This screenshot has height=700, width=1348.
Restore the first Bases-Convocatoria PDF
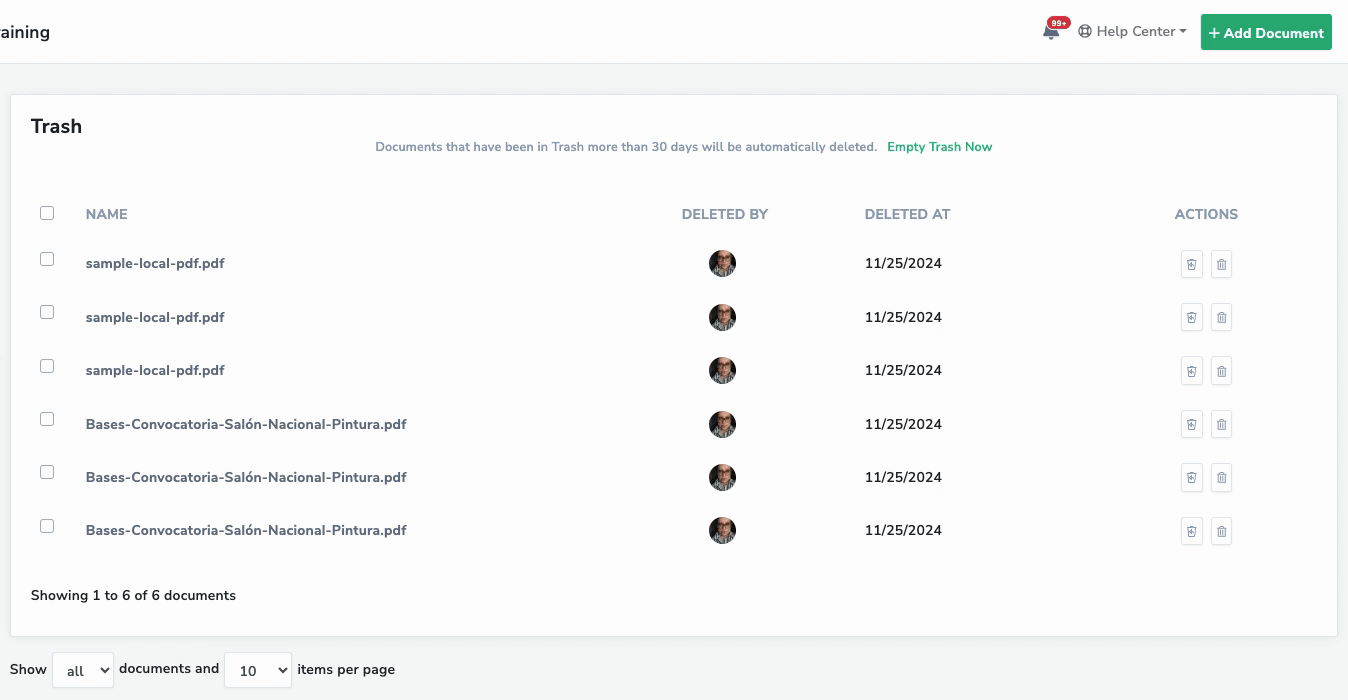click(x=1191, y=424)
